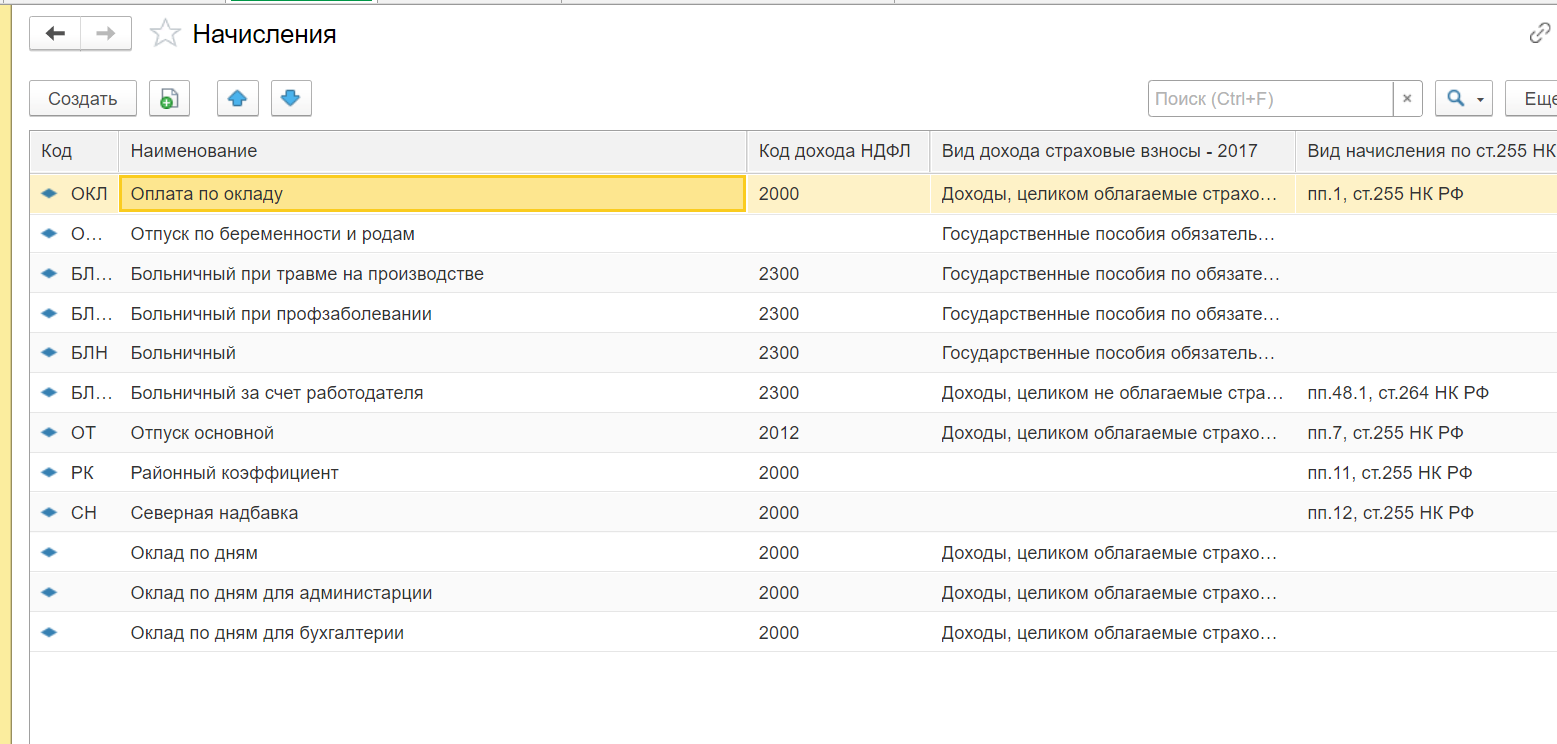Click the copy-create document icon
This screenshot has height=744, width=1557.
[169, 99]
